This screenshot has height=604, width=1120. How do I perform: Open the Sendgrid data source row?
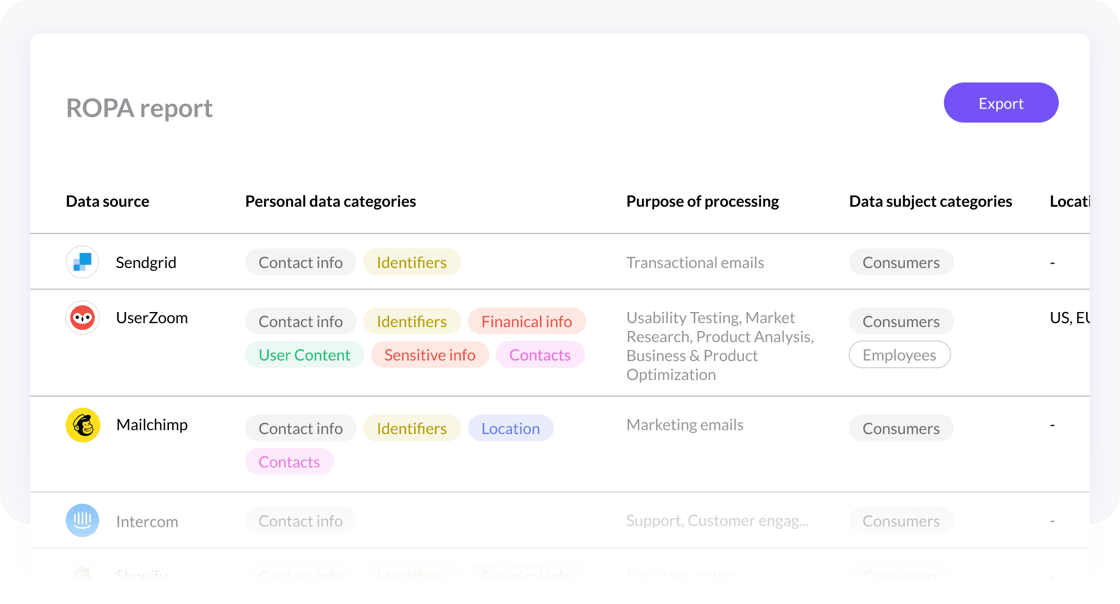coord(559,262)
